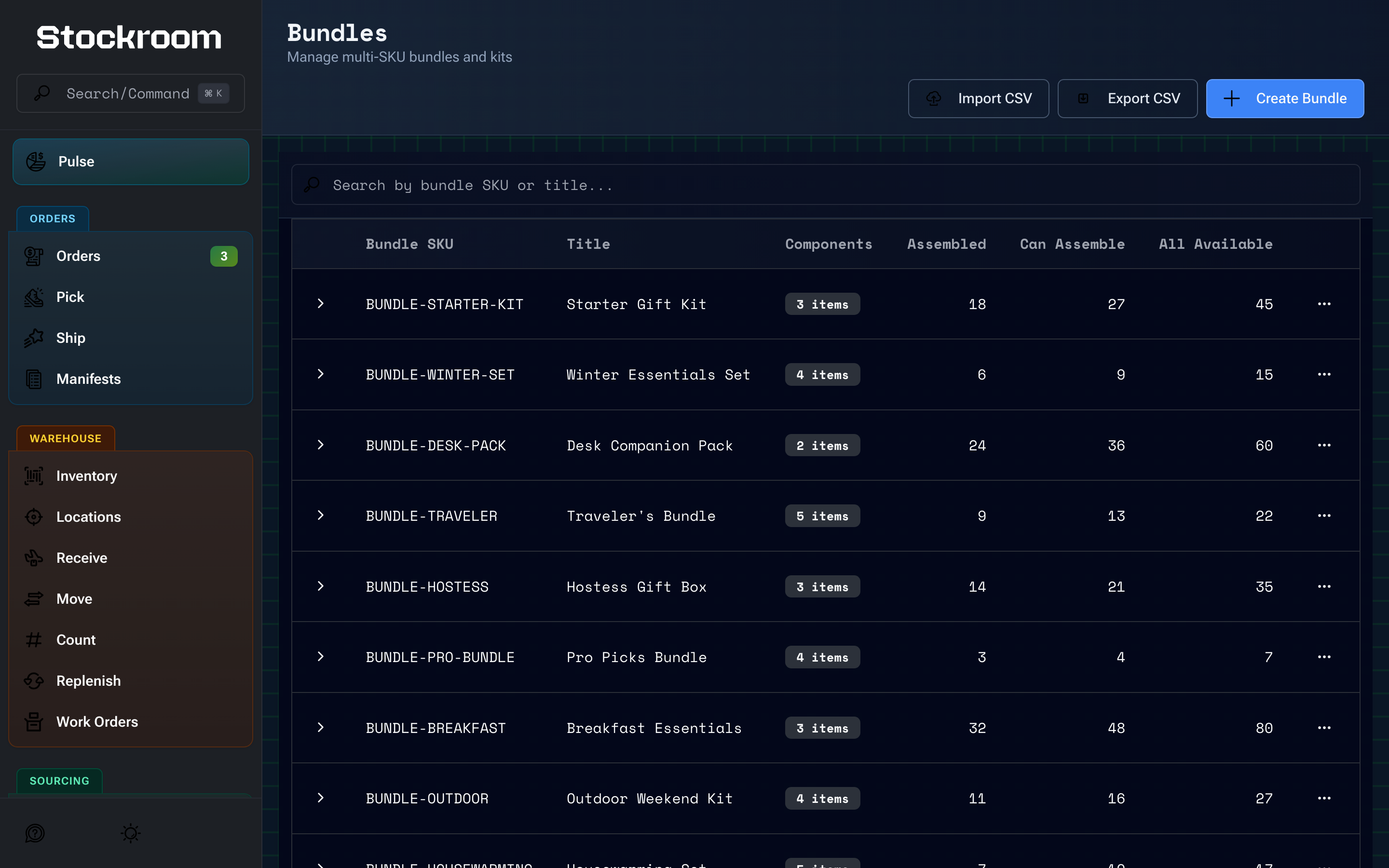This screenshot has width=1389, height=868.
Task: Click the SOURCING section label
Action: point(59,781)
